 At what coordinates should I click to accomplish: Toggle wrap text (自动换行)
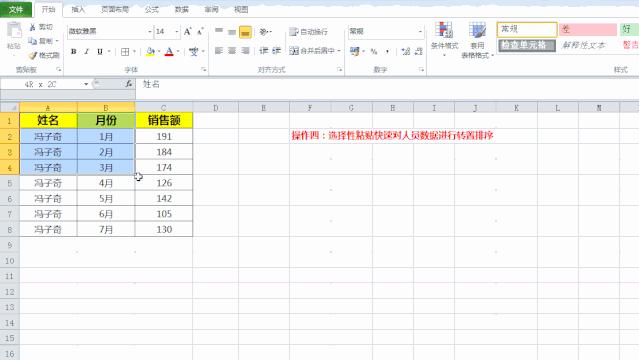click(x=308, y=31)
